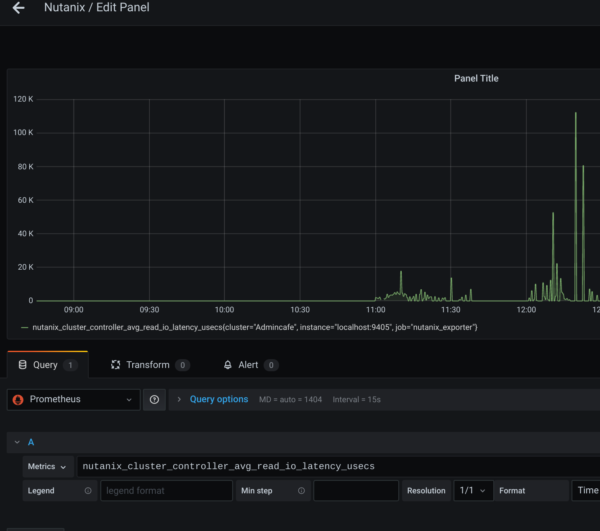Collapse query A row
The width and height of the screenshot is (600, 531).
(17, 442)
